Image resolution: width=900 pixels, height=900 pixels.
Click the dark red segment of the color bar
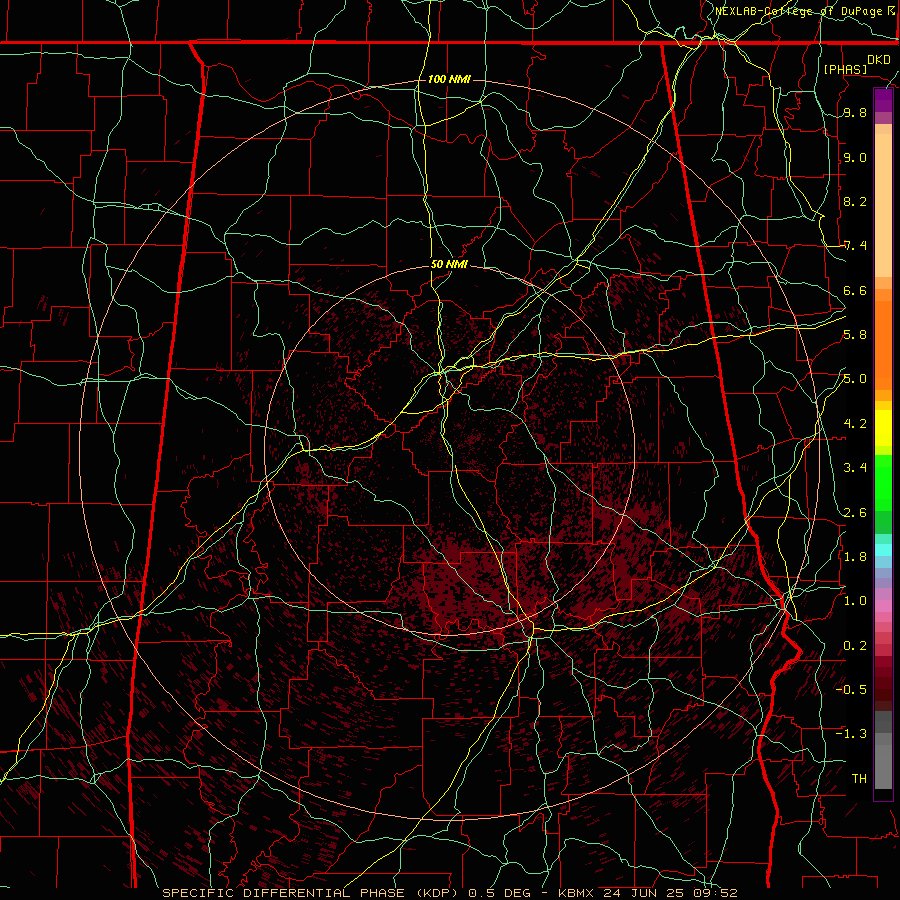point(883,683)
